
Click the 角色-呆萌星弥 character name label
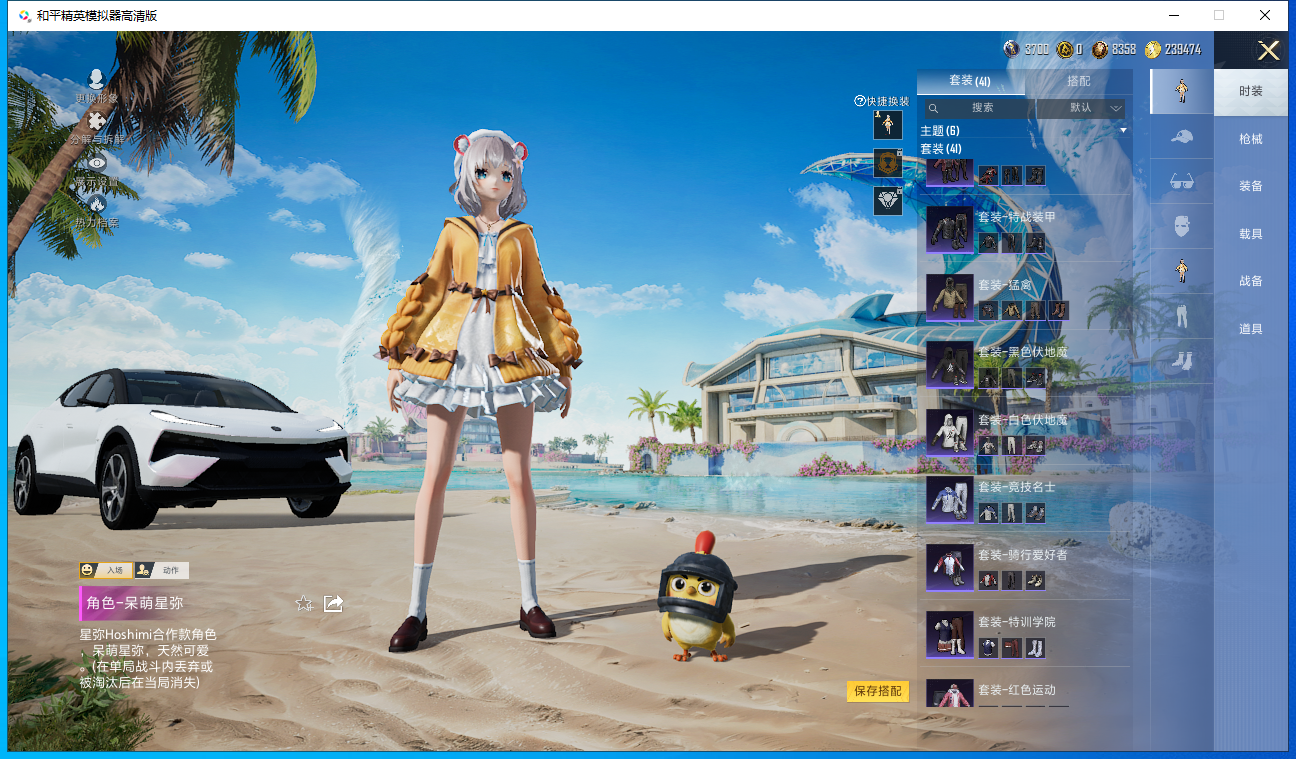[135, 603]
